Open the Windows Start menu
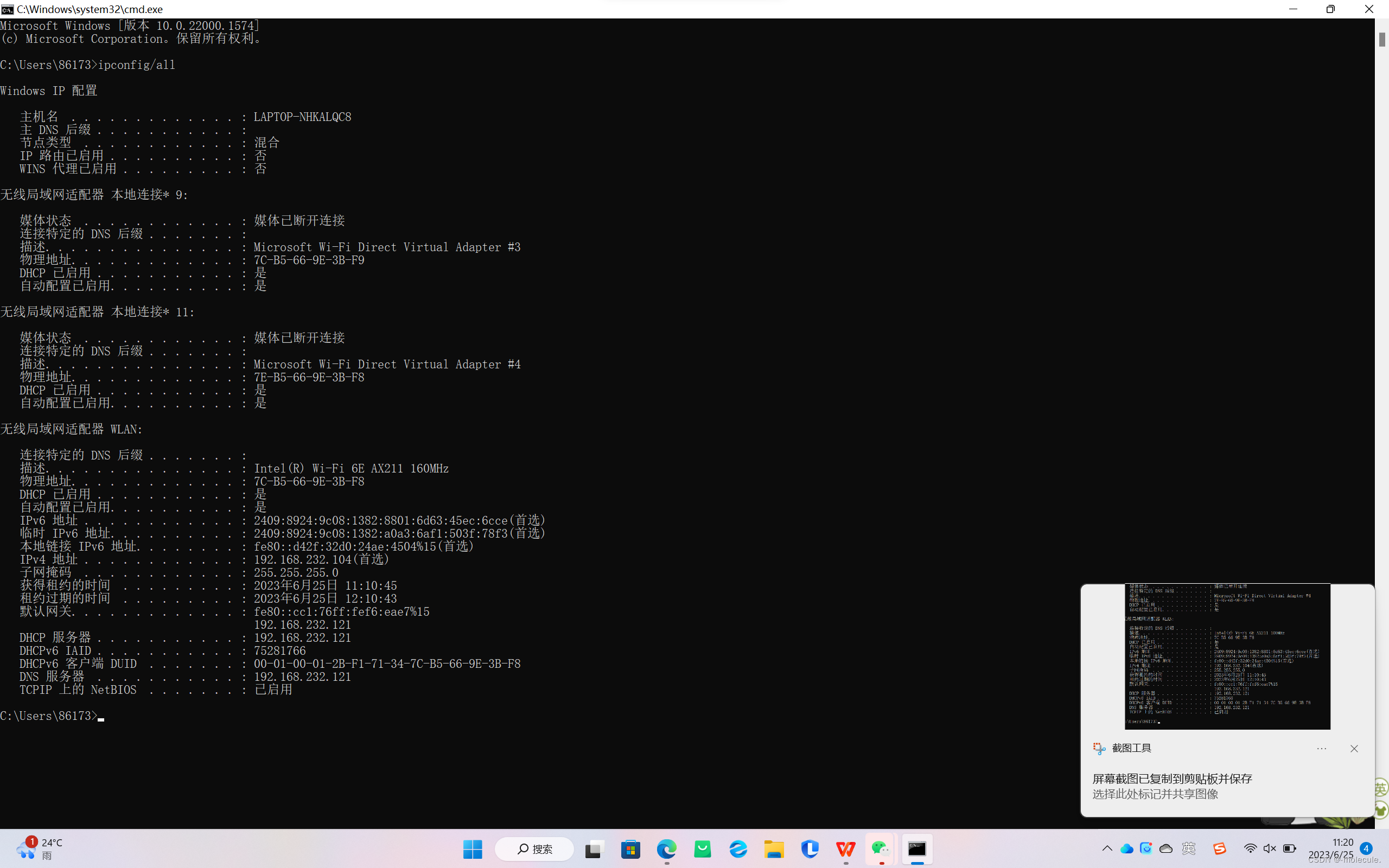1389x868 pixels. [x=473, y=848]
